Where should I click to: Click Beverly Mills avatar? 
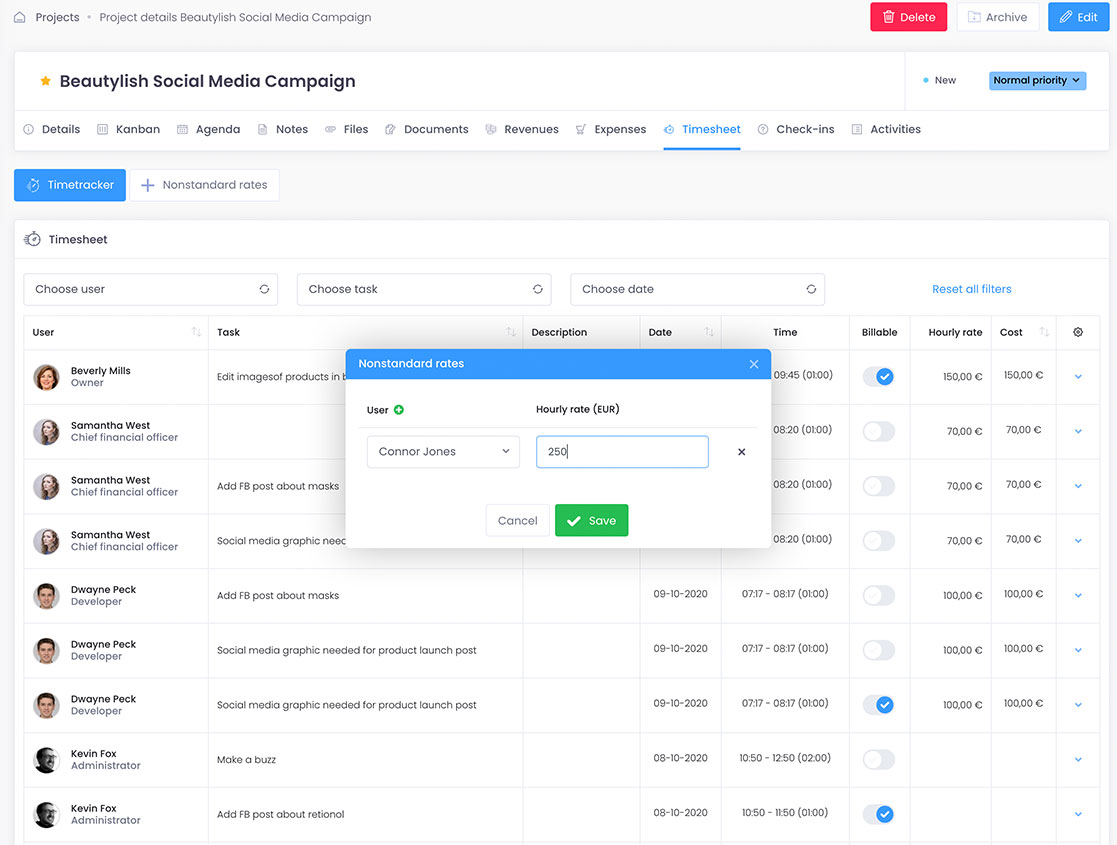46,377
